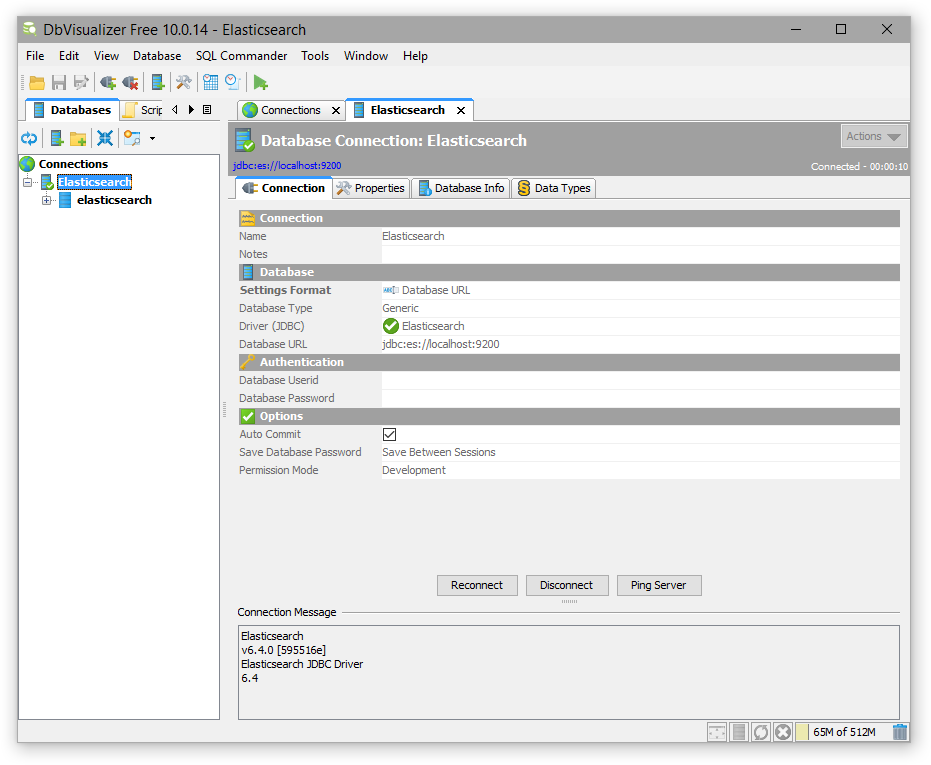Screen dimensions: 931x765
Task: Click the green Create SQL Commander icon
Action: pos(260,83)
